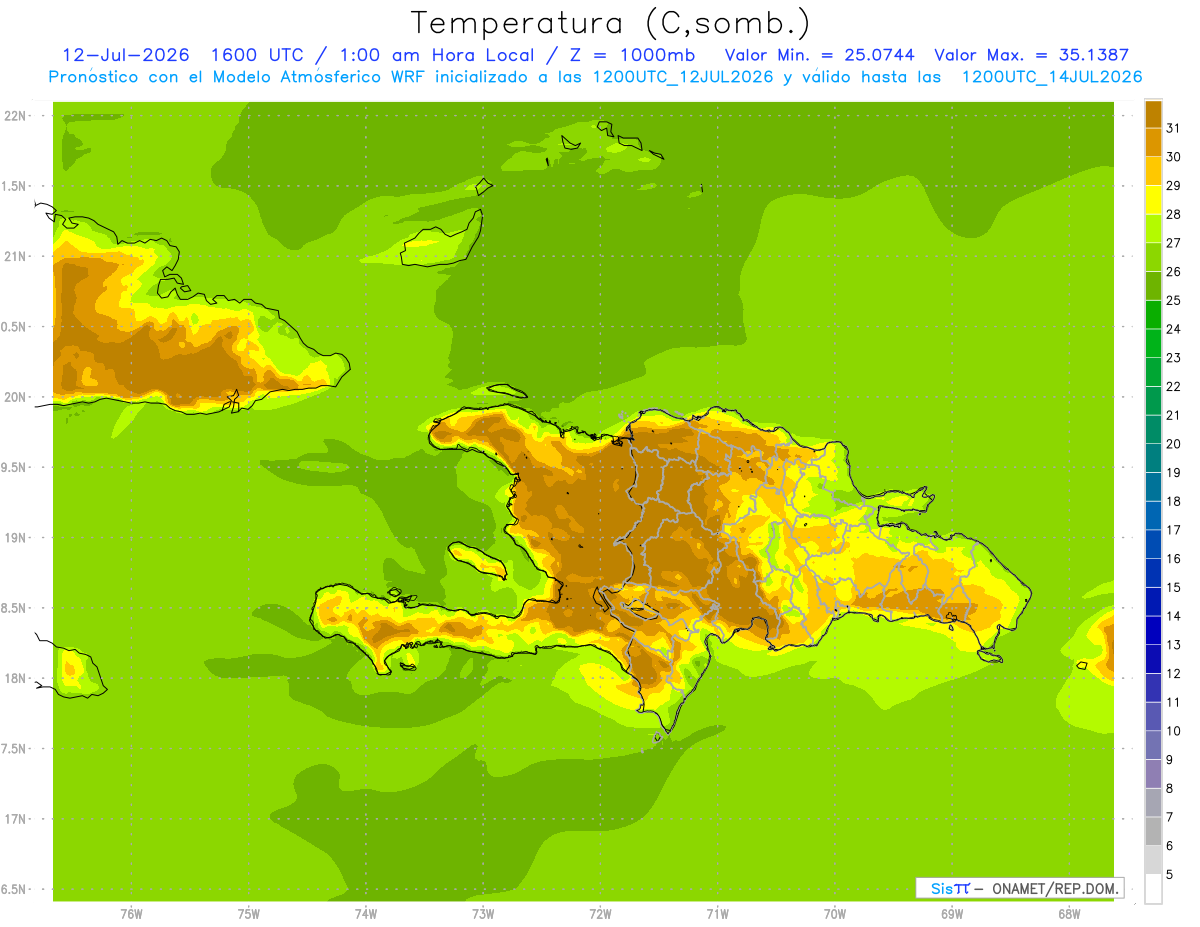Click the "73W" longitude label
Image resolution: width=1200 pixels, height=927 pixels.
pyautogui.click(x=483, y=914)
